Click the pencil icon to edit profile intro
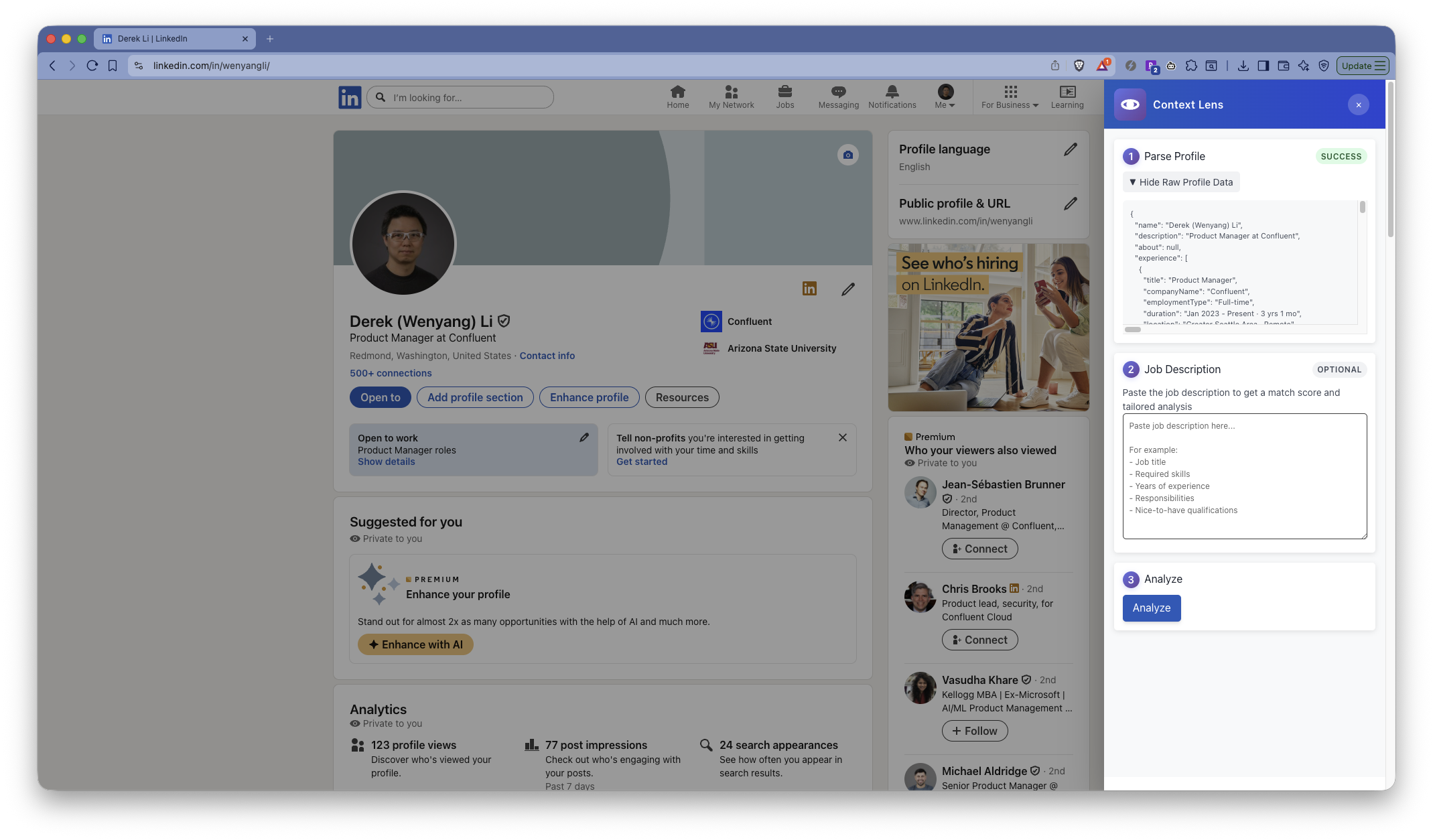This screenshot has height=840, width=1433. click(x=847, y=289)
